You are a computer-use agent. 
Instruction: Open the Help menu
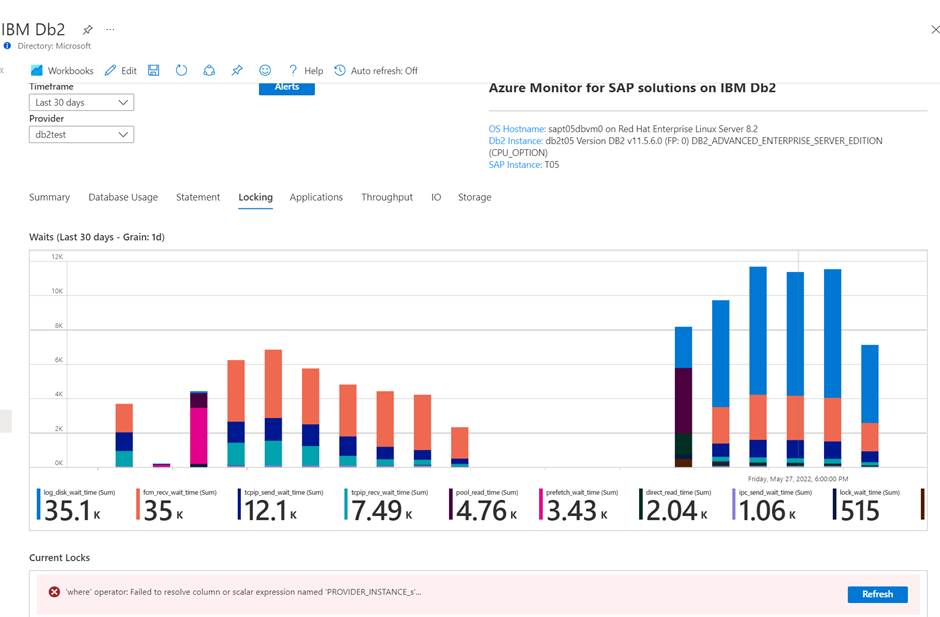(306, 71)
